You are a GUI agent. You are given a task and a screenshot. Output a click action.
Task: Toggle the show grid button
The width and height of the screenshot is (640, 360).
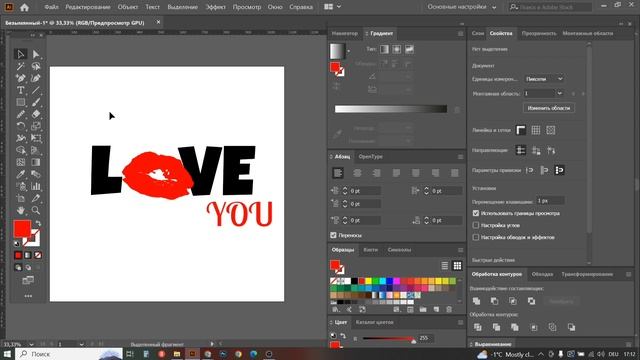[536, 130]
